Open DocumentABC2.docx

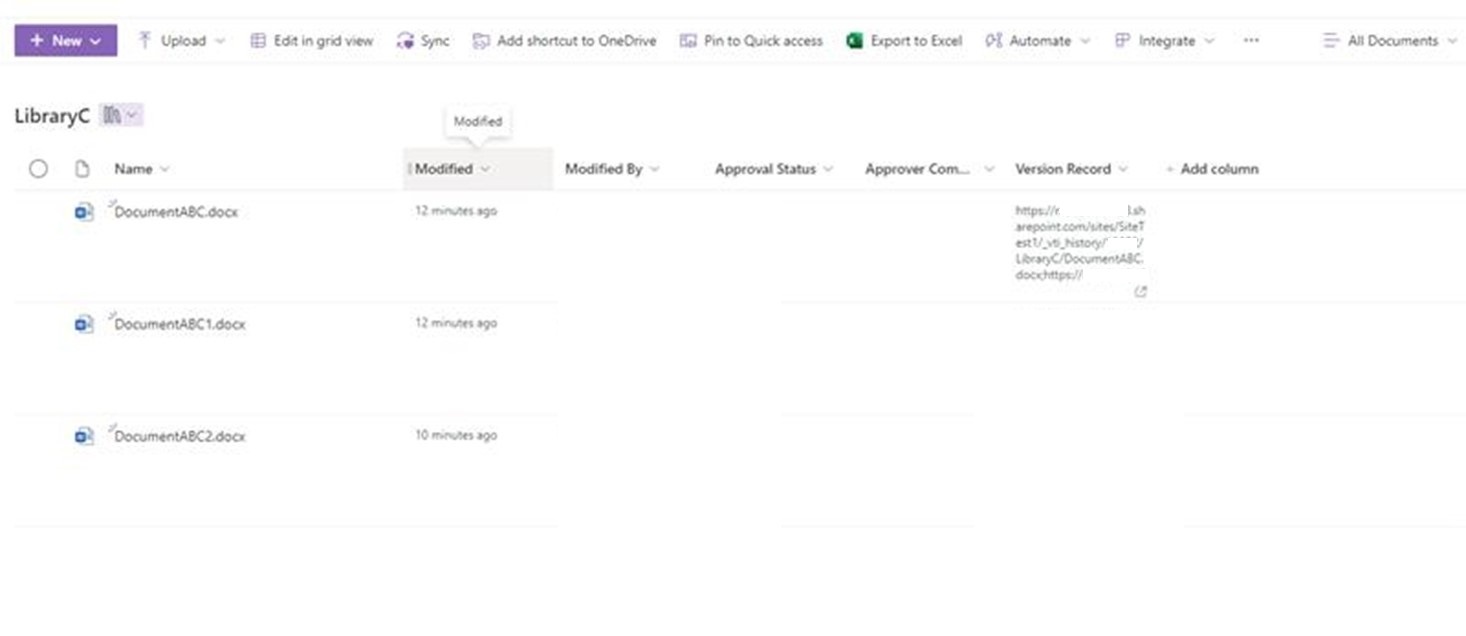coord(180,436)
